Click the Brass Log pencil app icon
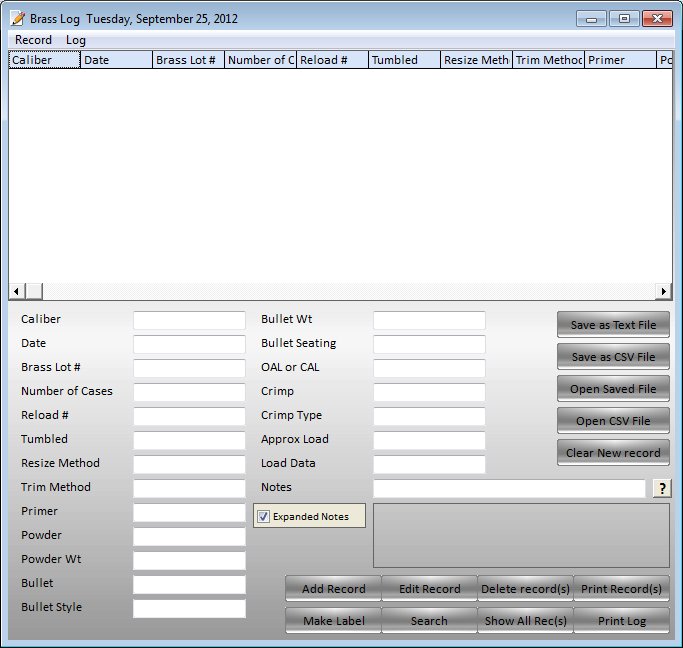The image size is (683, 648). 17,18
